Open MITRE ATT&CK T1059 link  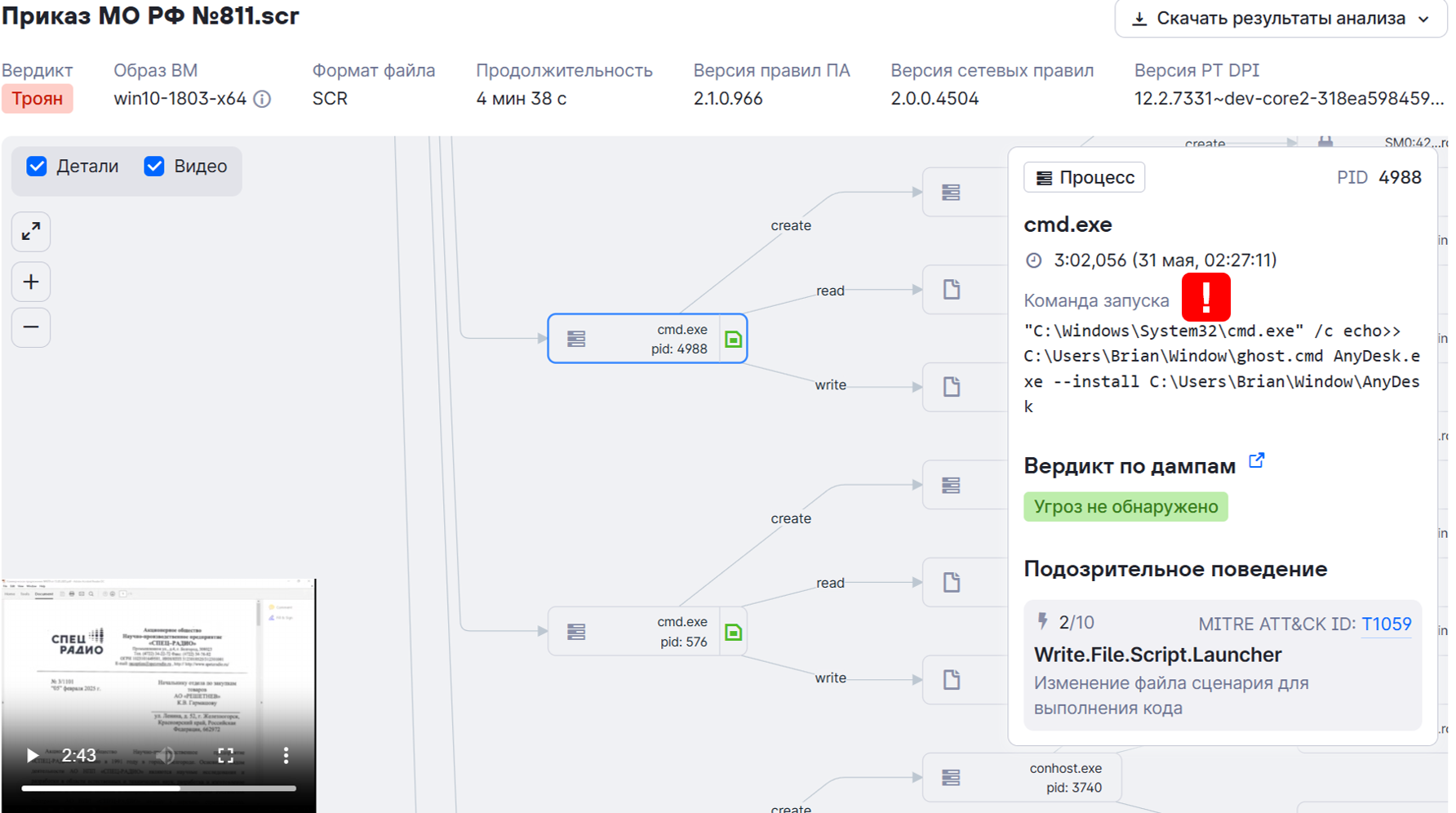[1386, 624]
